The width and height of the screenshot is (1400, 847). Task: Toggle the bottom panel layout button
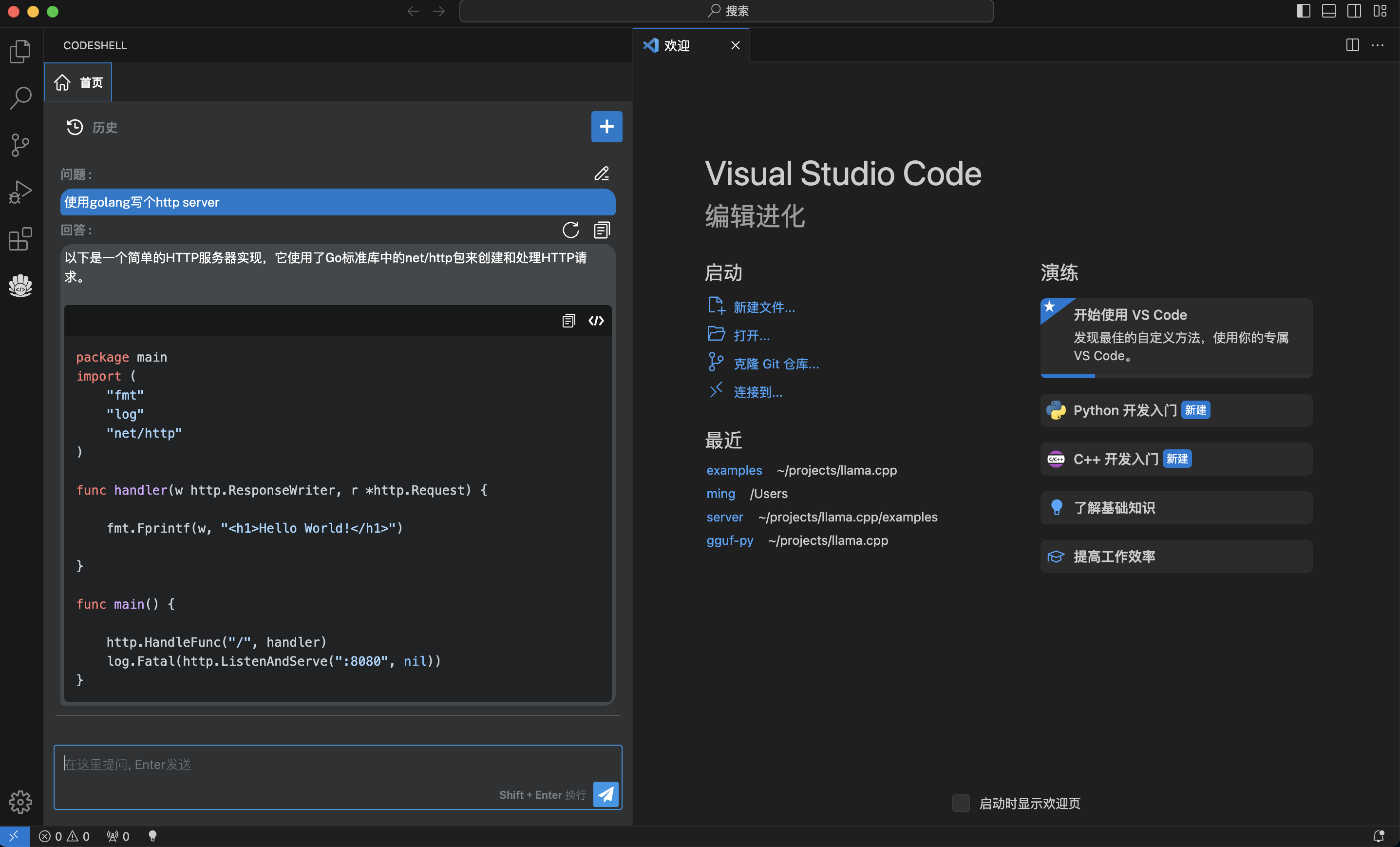coord(1328,11)
